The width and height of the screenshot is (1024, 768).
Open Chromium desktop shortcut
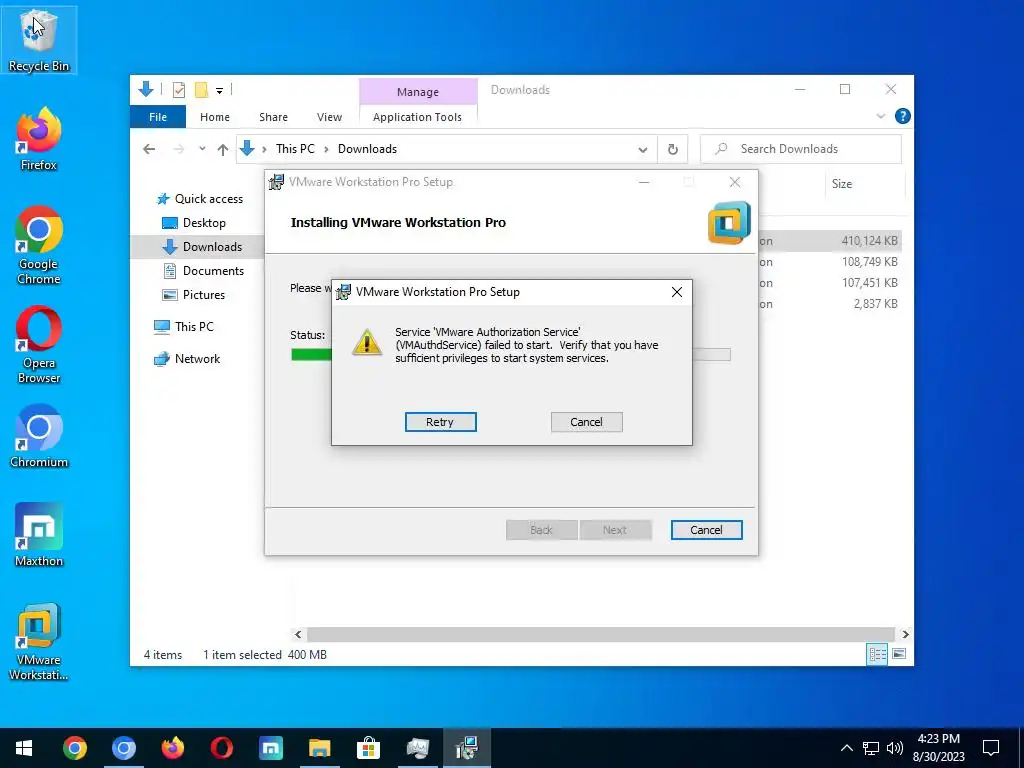(x=39, y=436)
